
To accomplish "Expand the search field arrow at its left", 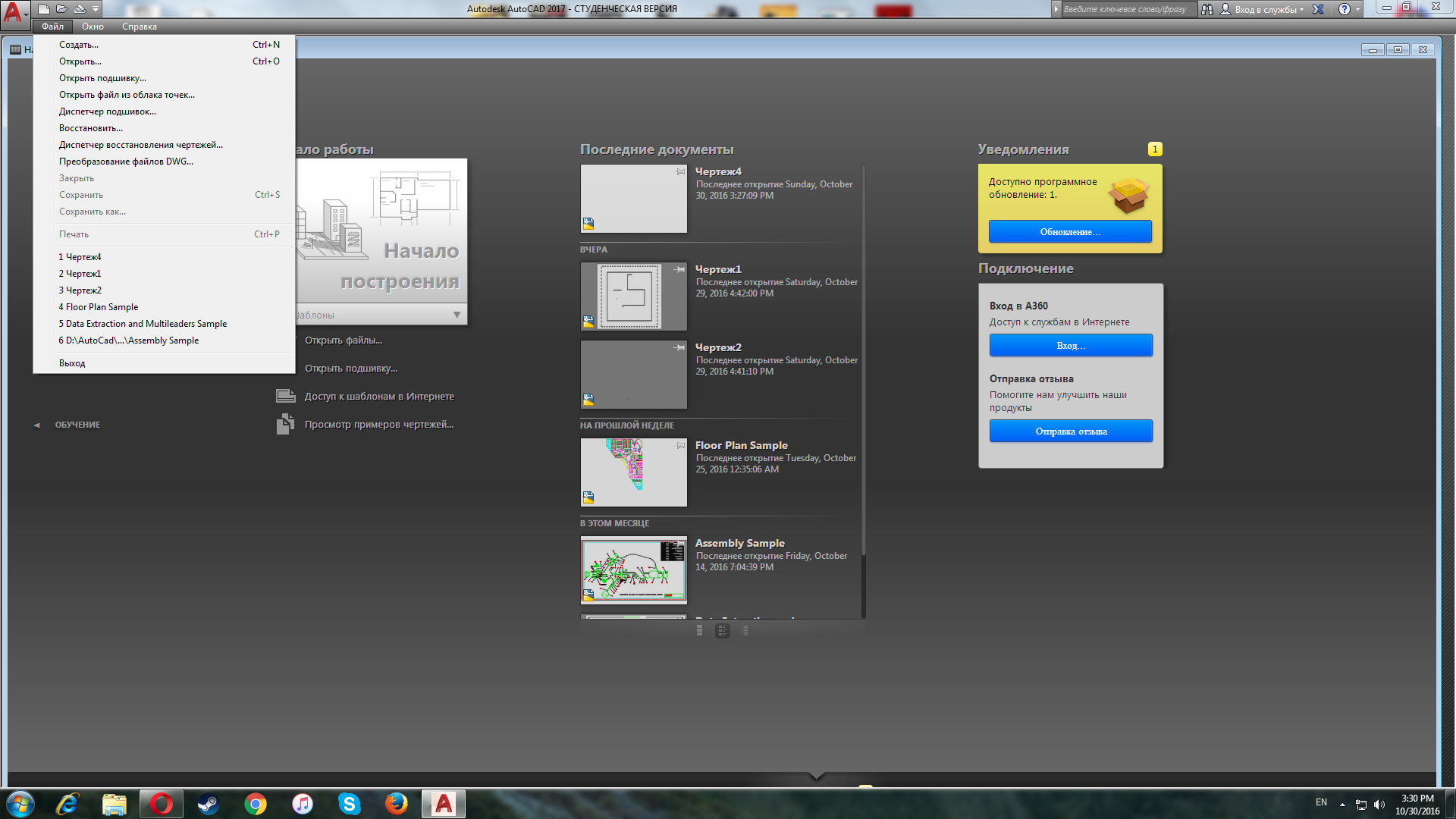I will click(1056, 9).
